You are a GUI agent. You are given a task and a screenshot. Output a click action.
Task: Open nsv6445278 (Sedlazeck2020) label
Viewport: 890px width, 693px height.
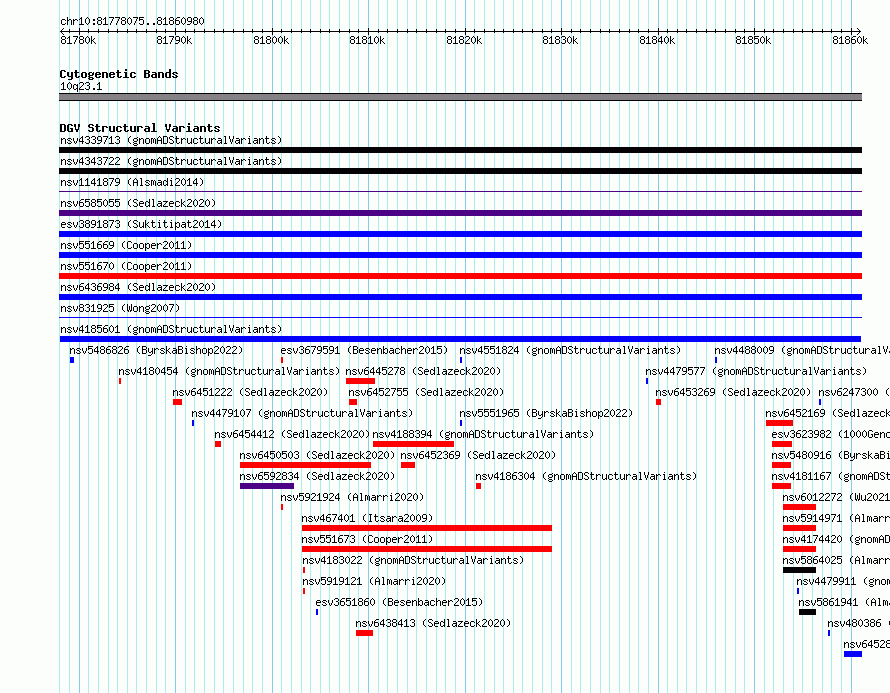(x=423, y=371)
